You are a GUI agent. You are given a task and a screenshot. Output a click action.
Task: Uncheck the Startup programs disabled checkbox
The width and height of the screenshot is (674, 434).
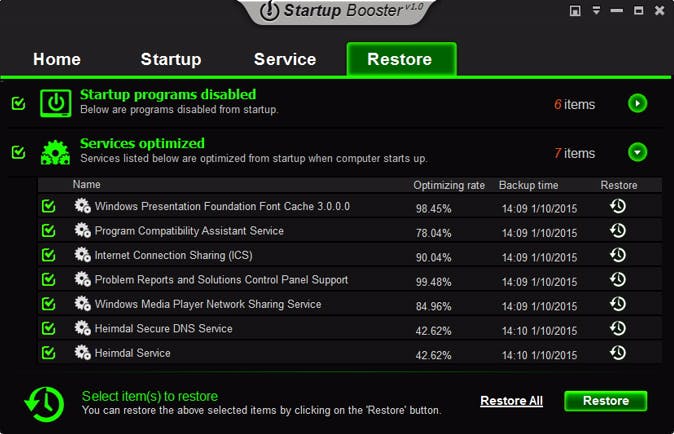tap(18, 103)
